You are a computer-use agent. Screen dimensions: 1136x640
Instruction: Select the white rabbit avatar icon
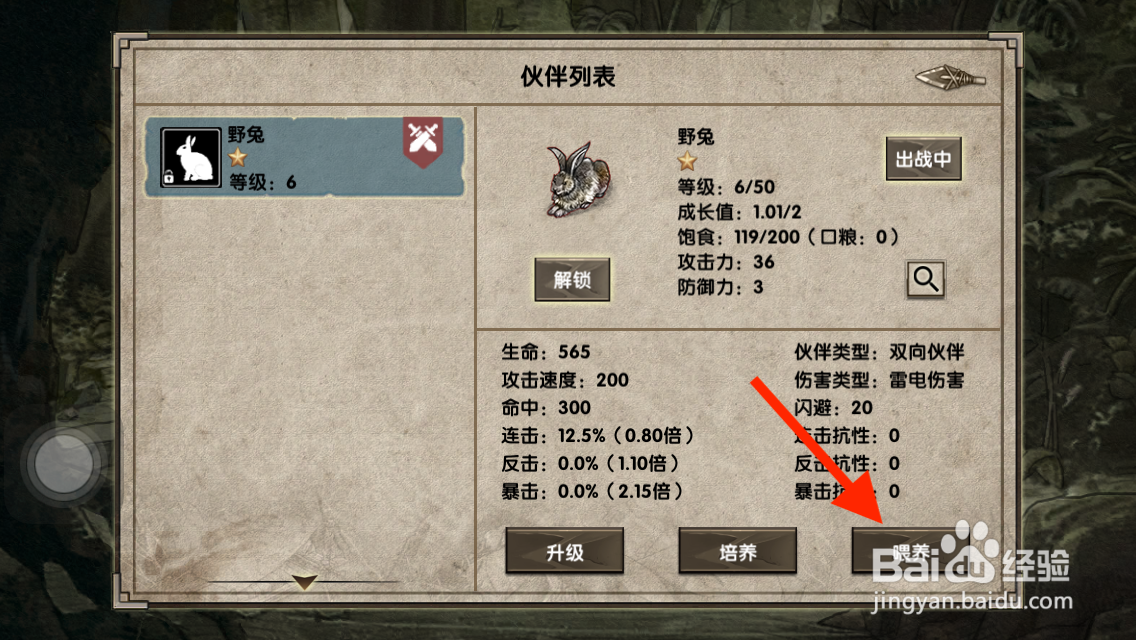coord(191,157)
